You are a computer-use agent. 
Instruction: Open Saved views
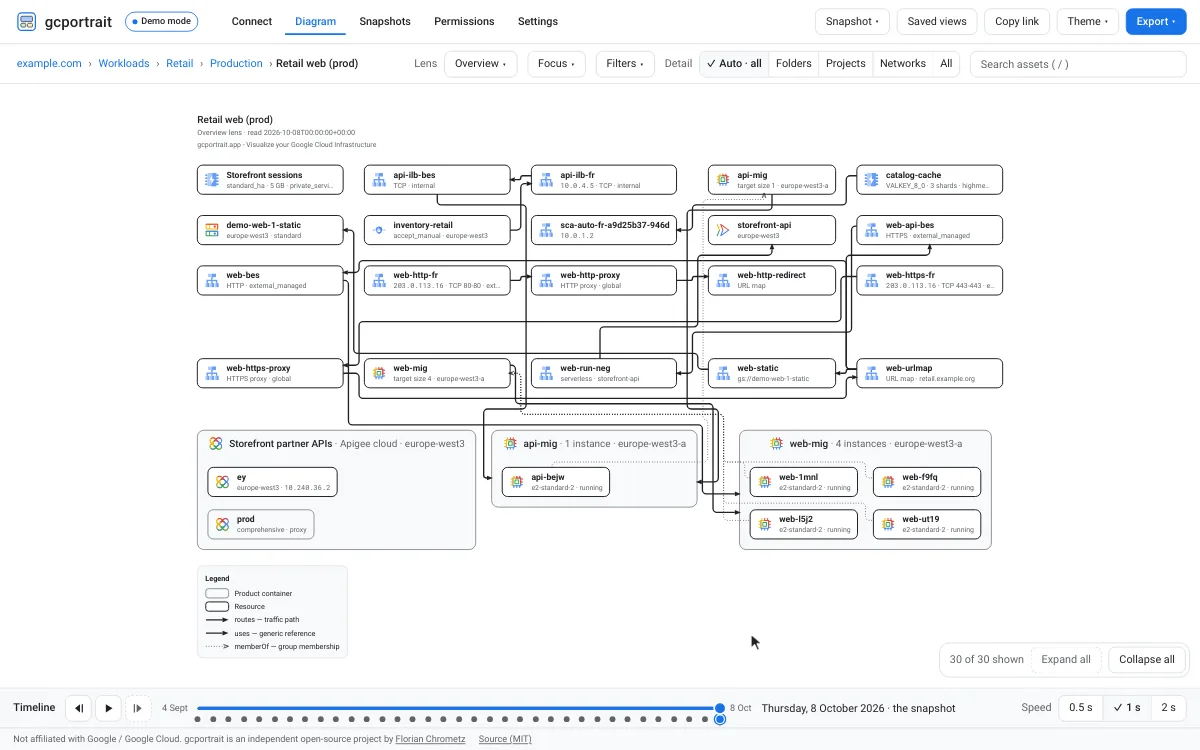tap(937, 21)
